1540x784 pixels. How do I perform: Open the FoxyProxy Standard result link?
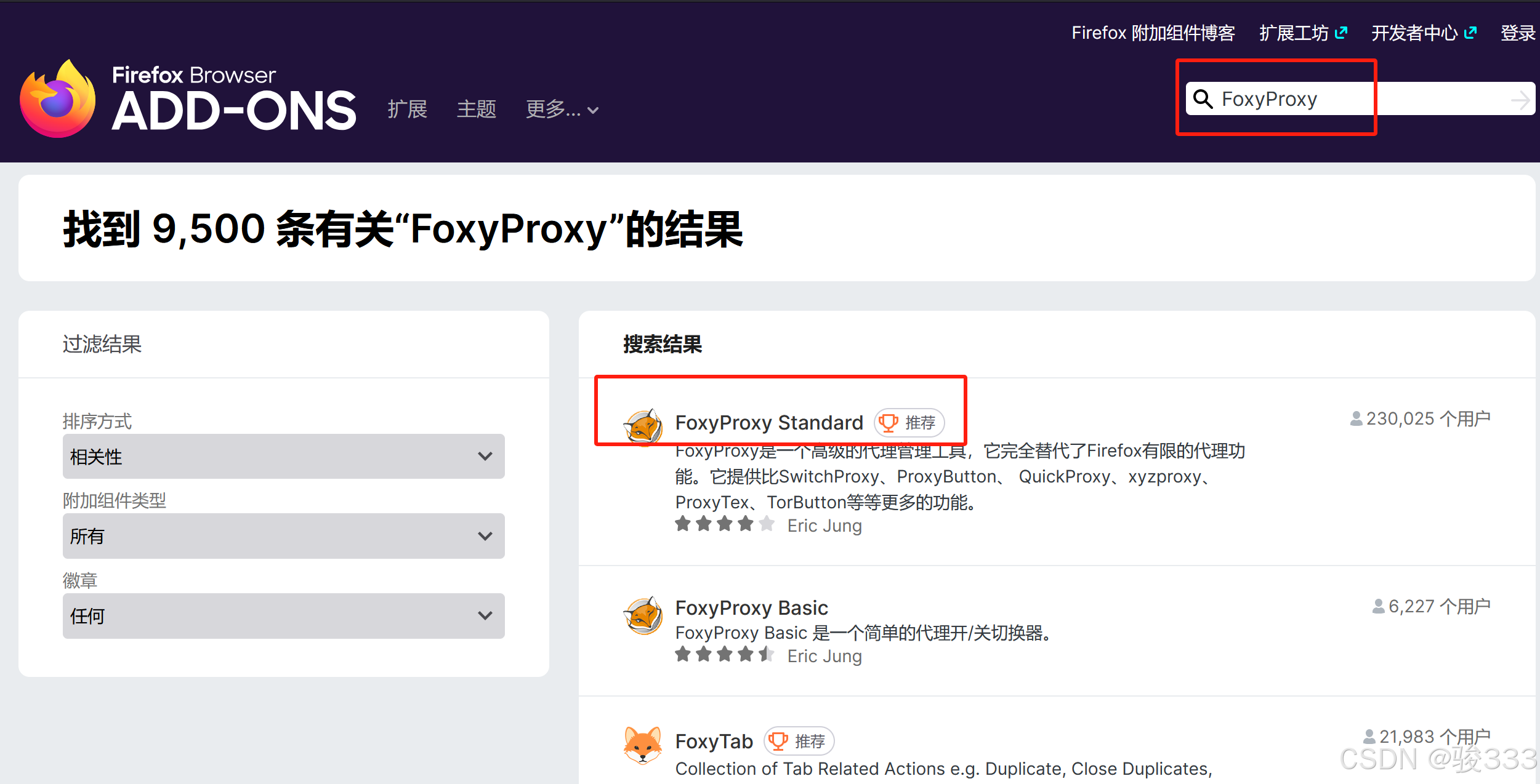pos(768,423)
